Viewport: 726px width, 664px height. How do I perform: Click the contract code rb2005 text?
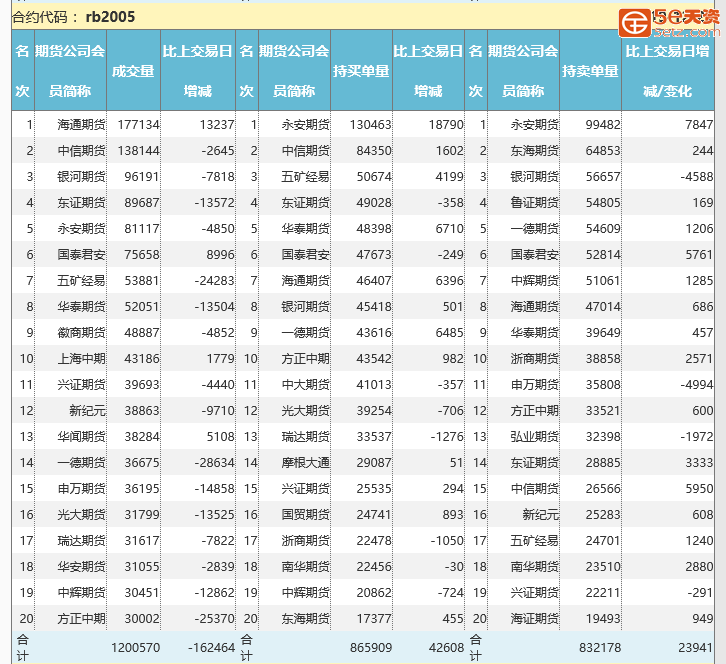point(110,17)
